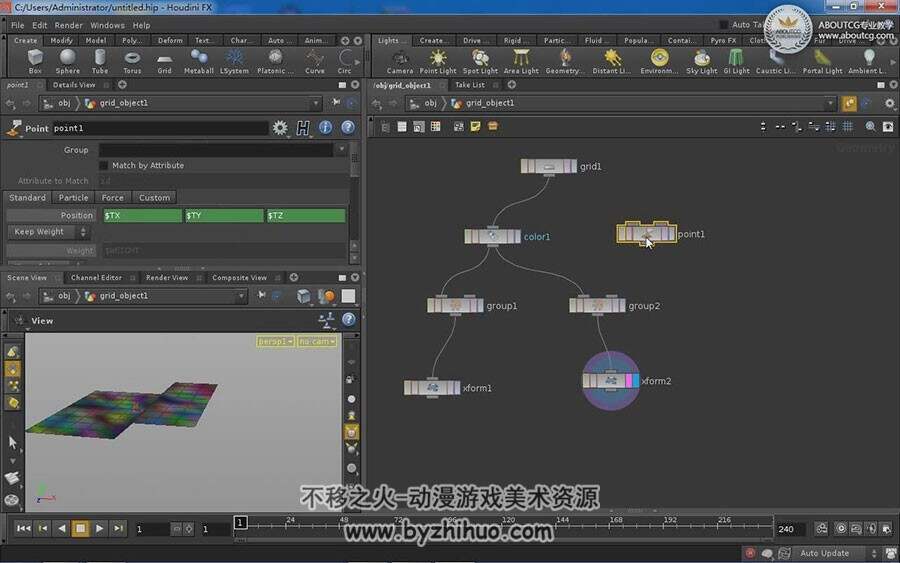This screenshot has width=900, height=563.
Task: Select the Metaball shelf tool
Action: coord(199,61)
